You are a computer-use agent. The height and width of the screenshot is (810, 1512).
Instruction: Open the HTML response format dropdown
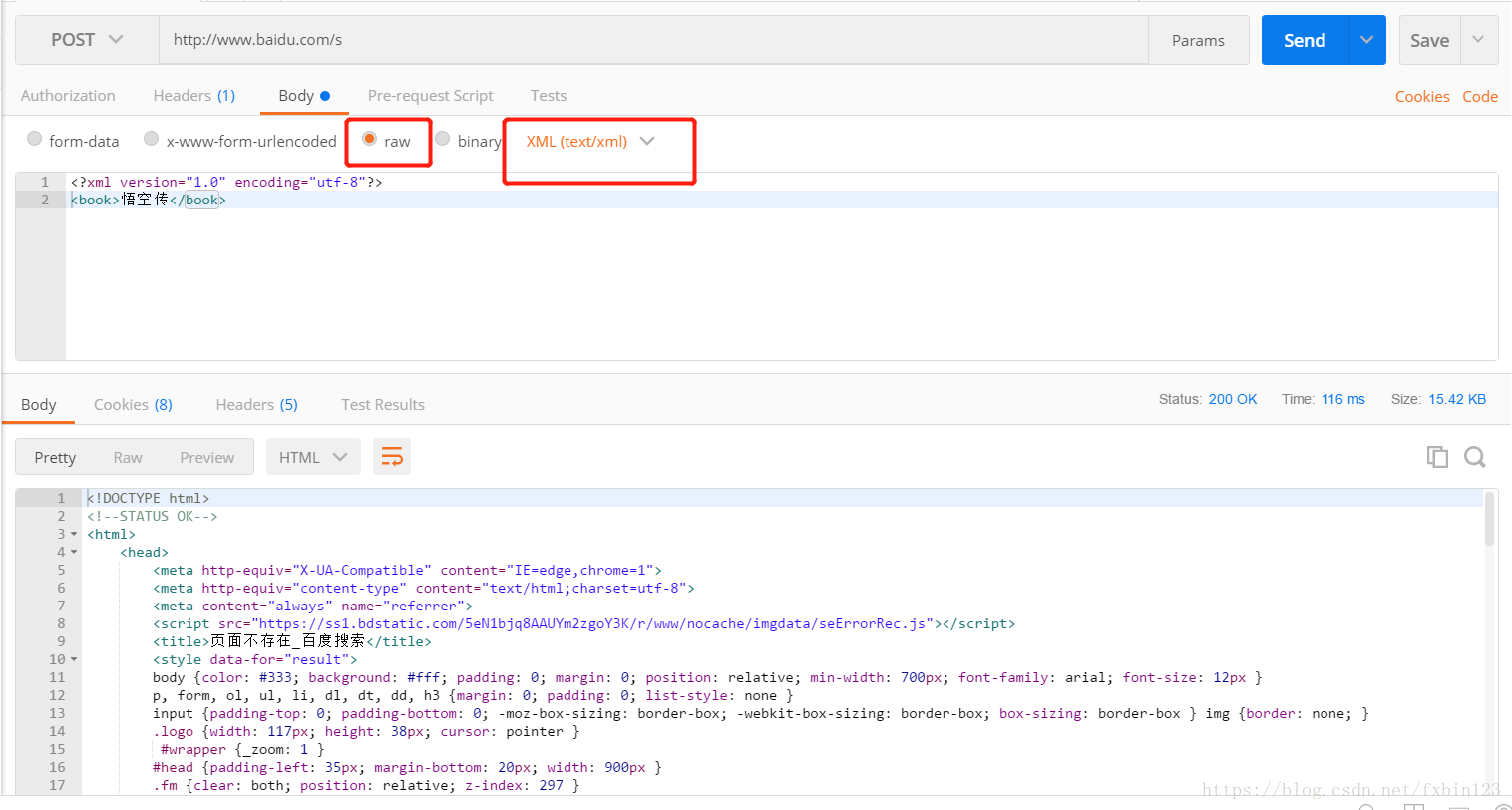[x=312, y=457]
